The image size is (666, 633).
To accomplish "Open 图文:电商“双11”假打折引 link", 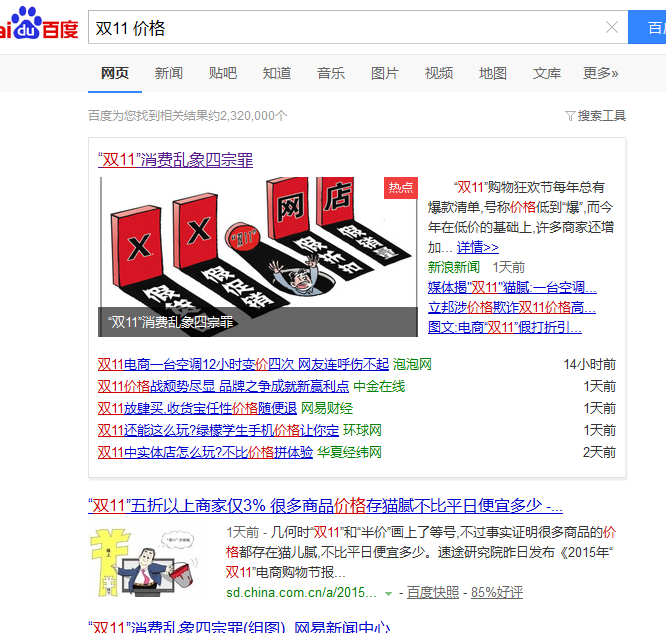I will 505,327.
